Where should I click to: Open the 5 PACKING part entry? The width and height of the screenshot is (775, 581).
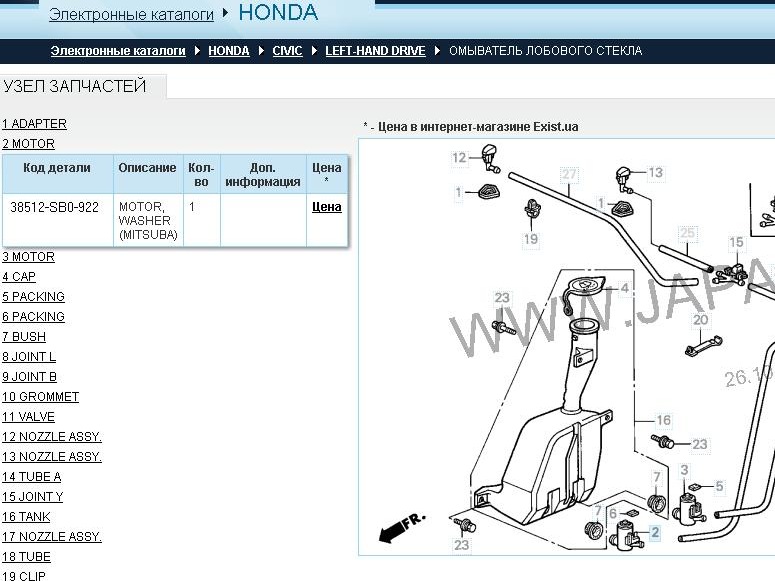[33, 297]
